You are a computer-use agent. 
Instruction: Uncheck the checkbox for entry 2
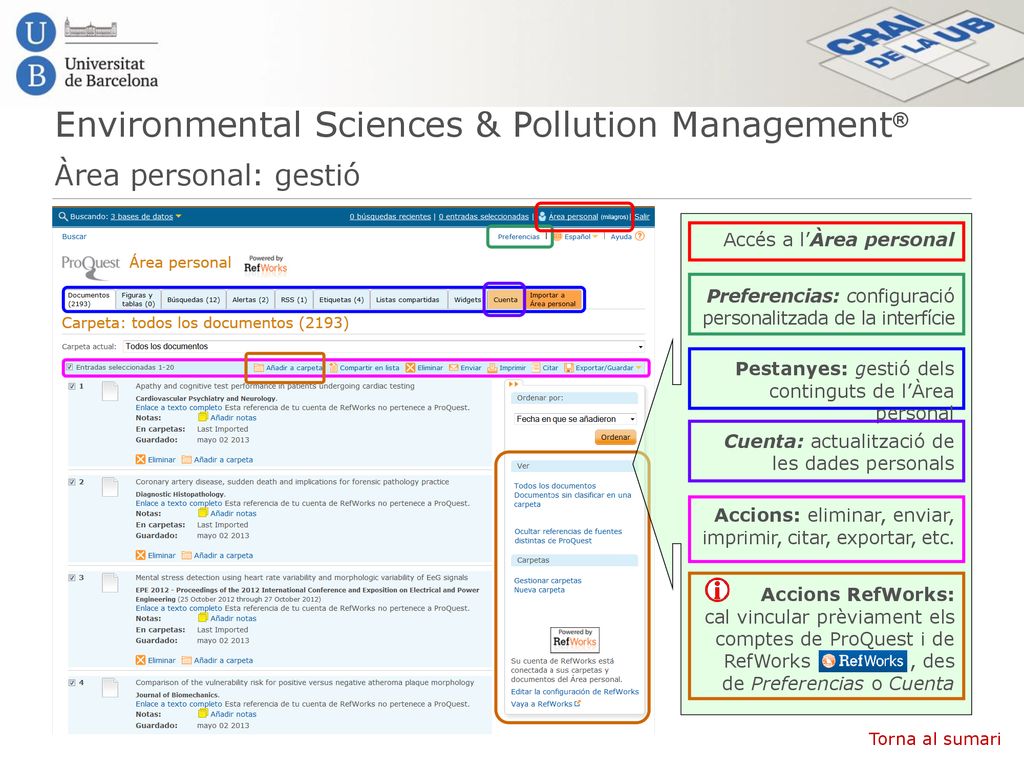(72, 482)
